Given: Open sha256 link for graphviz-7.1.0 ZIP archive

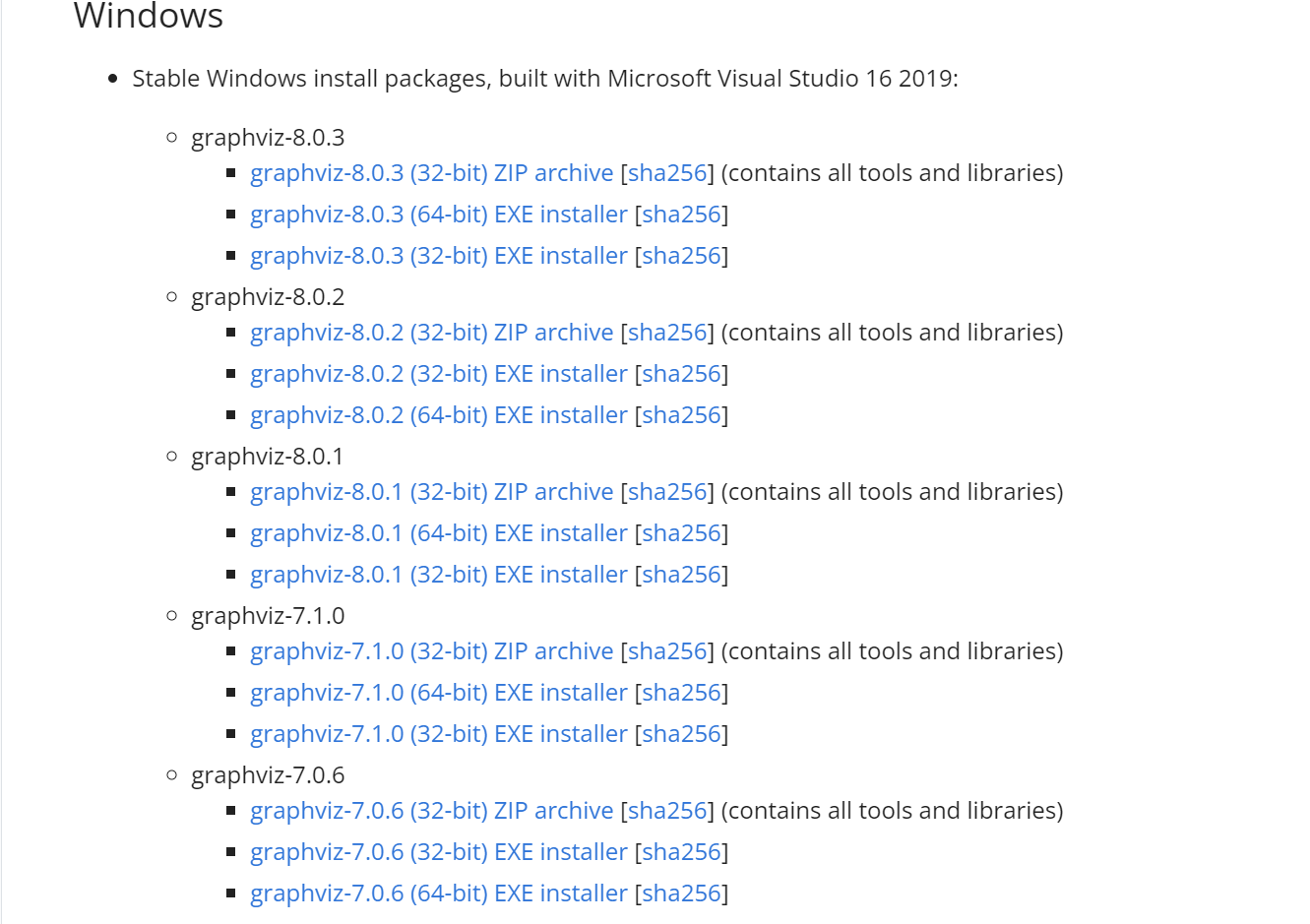Looking at the screenshot, I should 667,651.
